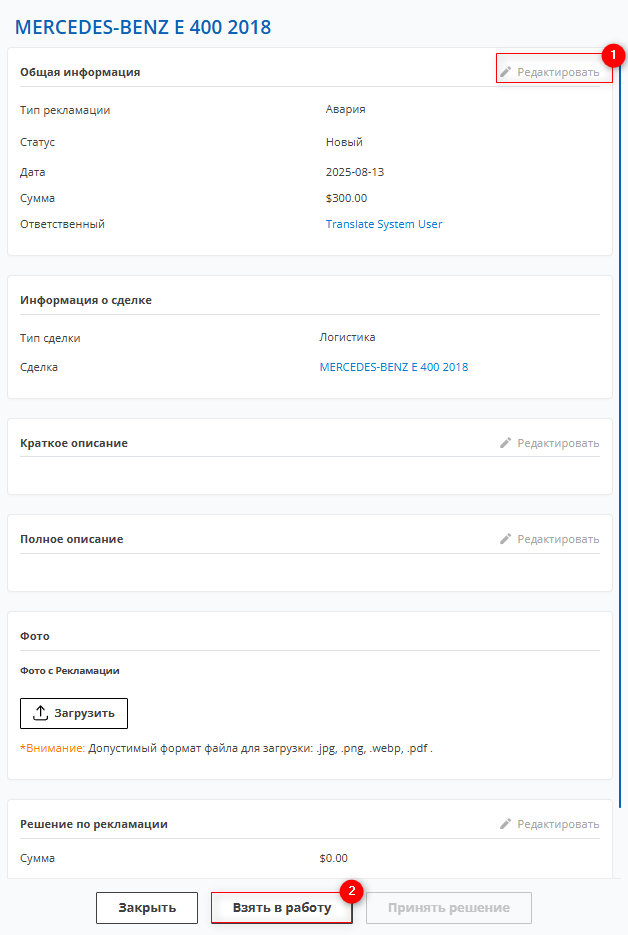Click Взять в работу button
The image size is (628, 935).
pyautogui.click(x=281, y=908)
